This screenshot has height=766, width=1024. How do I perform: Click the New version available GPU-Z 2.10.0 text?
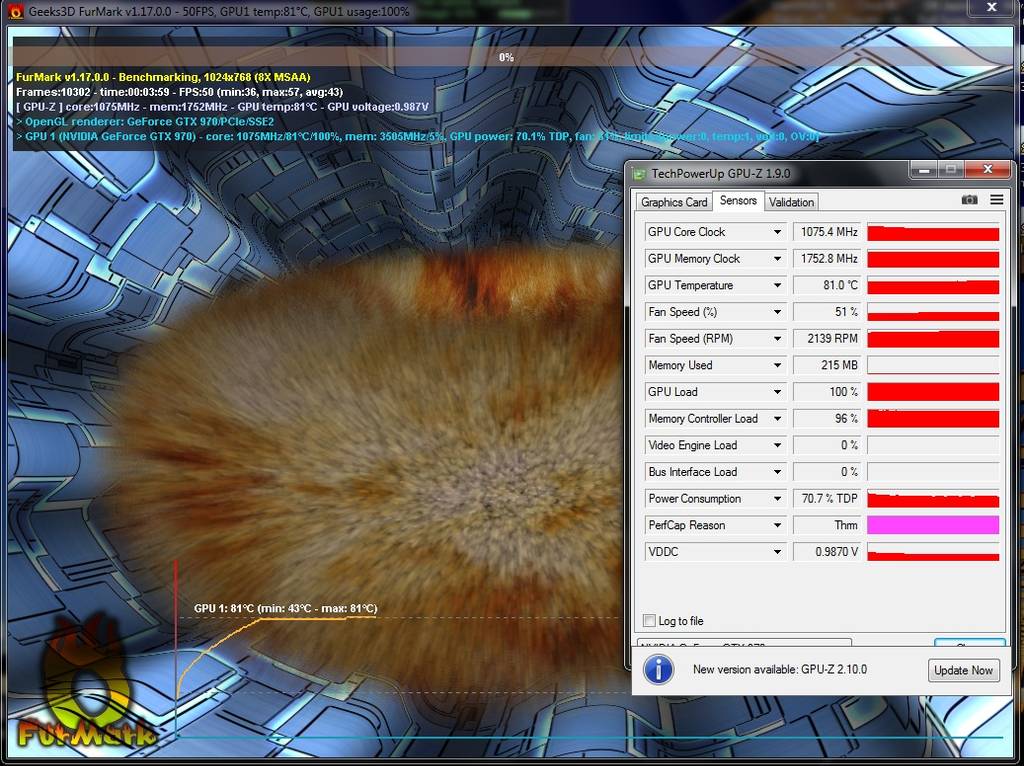(780, 669)
